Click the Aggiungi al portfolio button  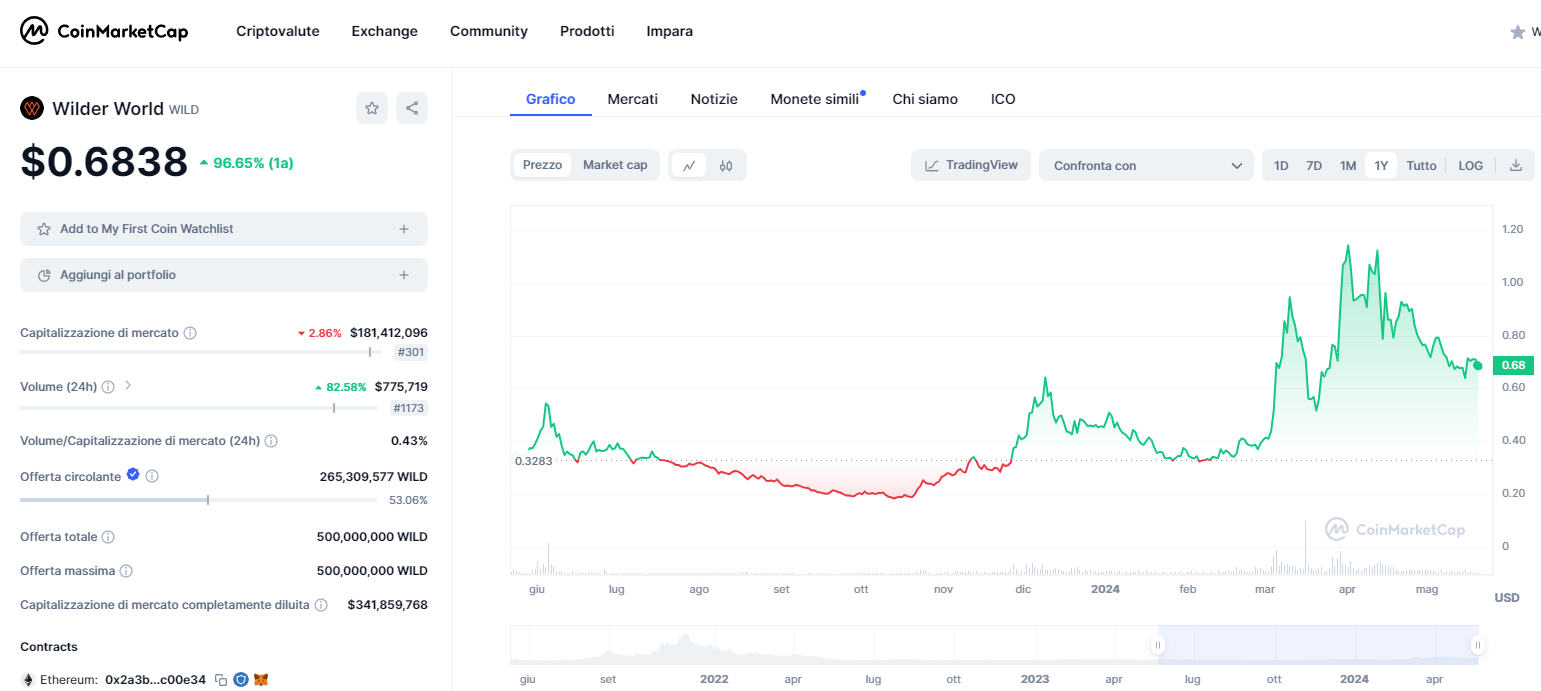[224, 275]
